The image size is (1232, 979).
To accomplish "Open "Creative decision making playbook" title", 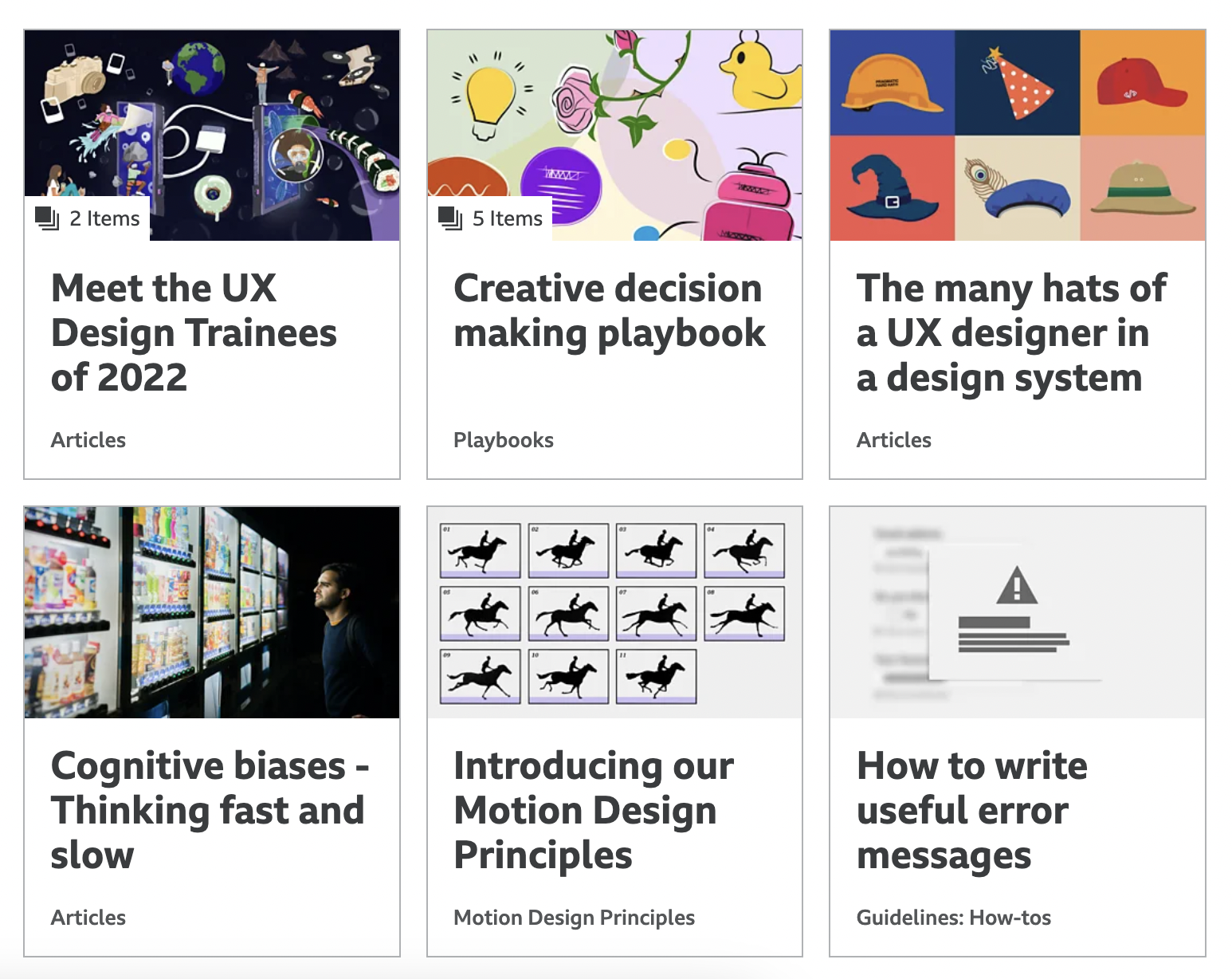I will pyautogui.click(x=610, y=311).
